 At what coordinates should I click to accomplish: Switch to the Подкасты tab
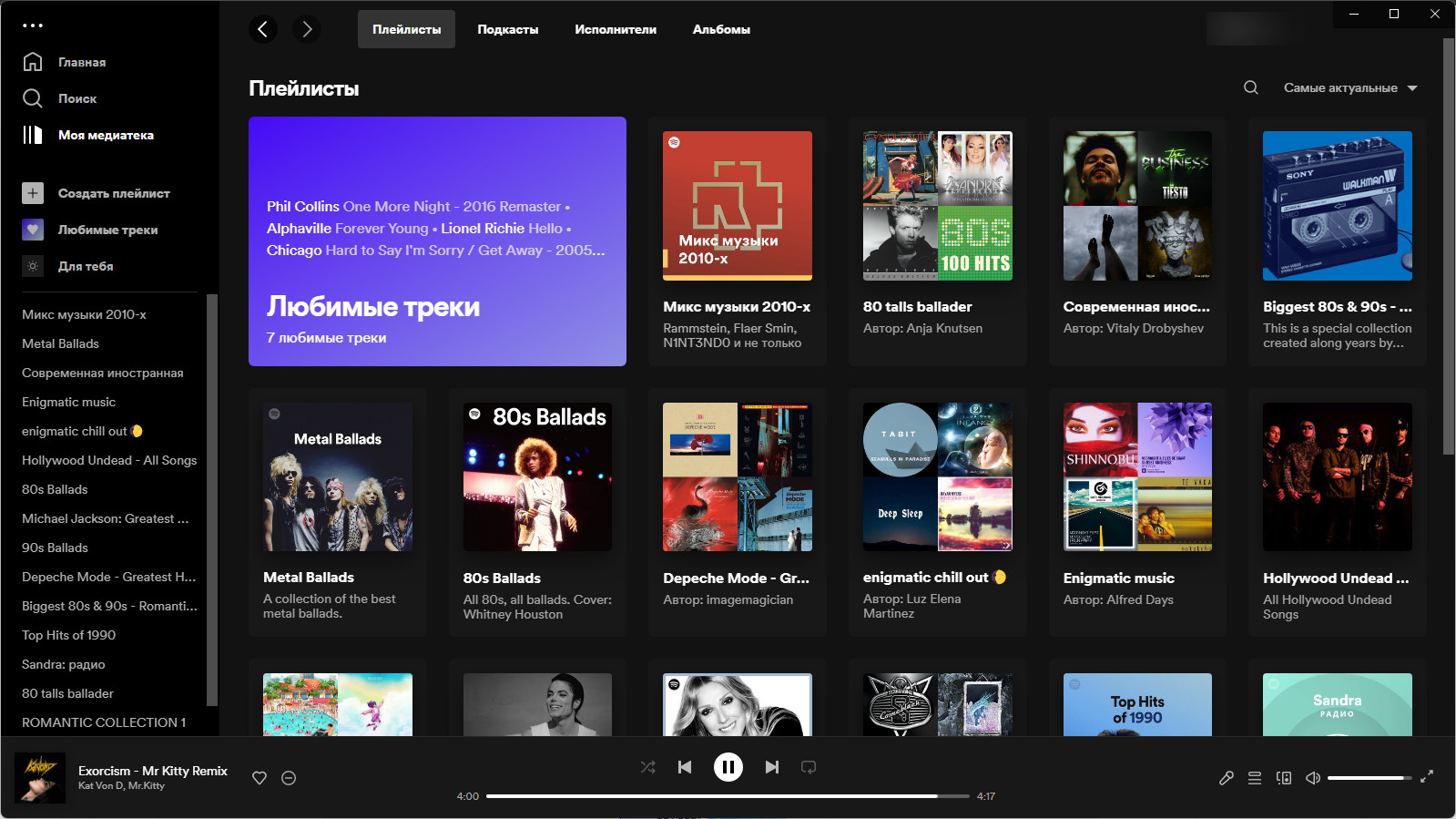pos(508,29)
